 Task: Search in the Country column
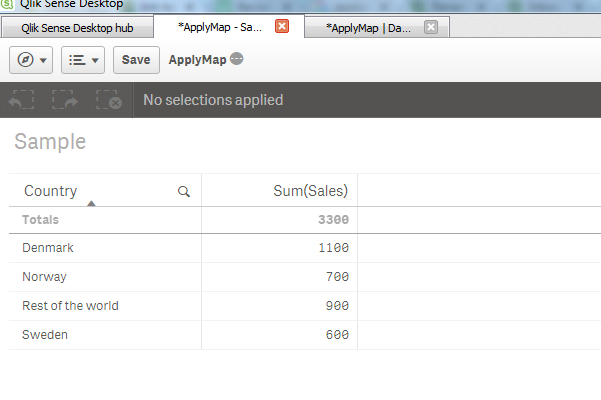click(x=183, y=191)
